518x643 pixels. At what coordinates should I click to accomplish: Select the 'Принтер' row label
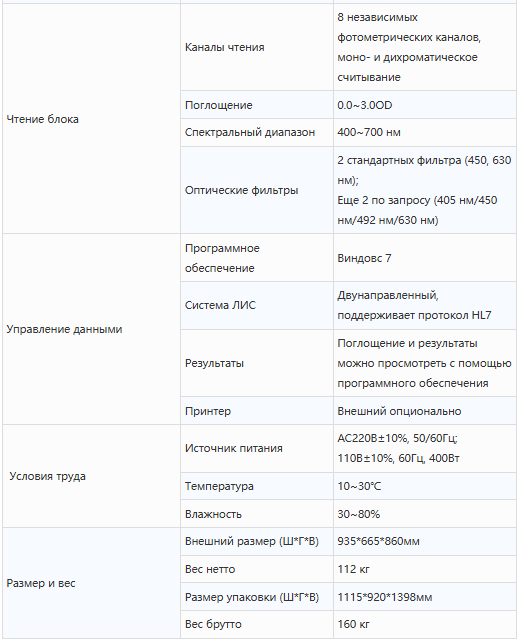(x=208, y=411)
